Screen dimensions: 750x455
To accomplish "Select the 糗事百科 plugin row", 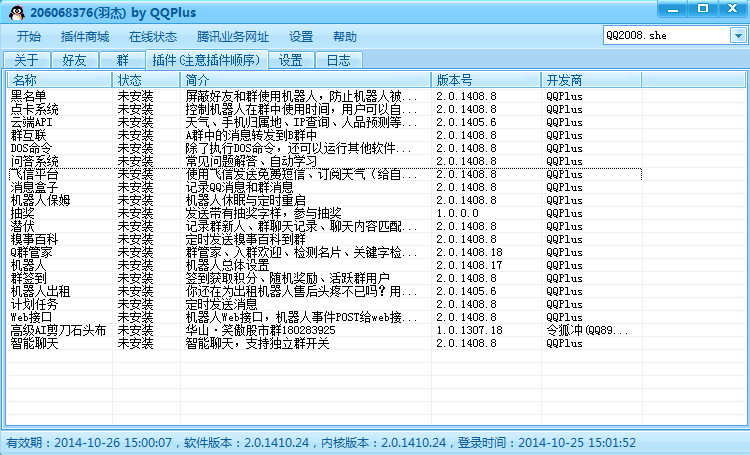I will 325,239.
